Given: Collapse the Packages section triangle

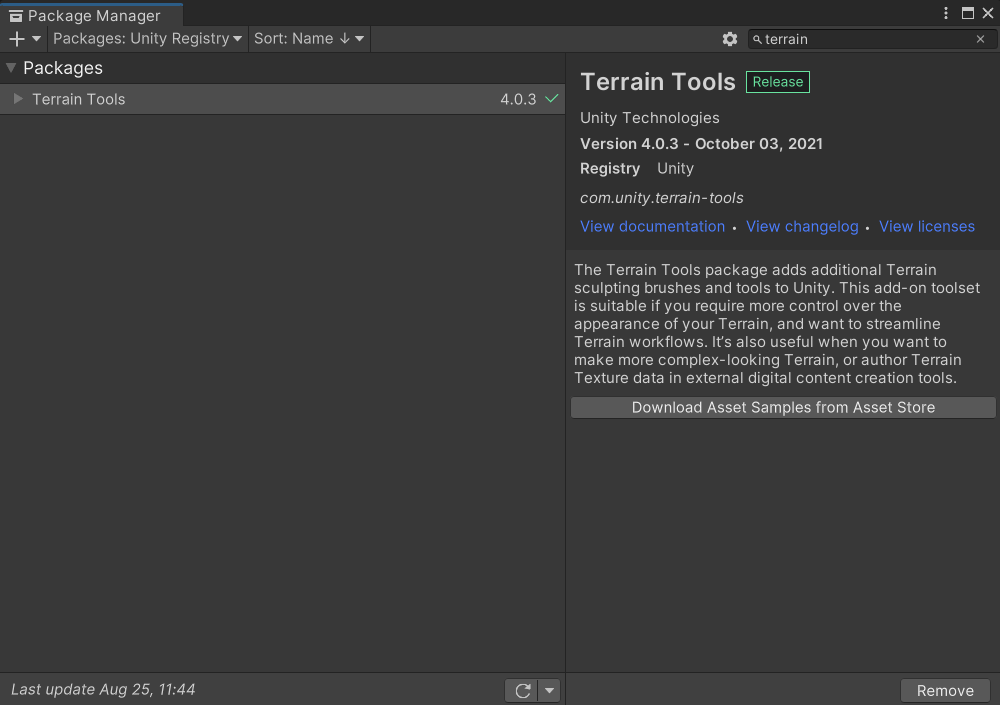Looking at the screenshot, I should (x=11, y=68).
